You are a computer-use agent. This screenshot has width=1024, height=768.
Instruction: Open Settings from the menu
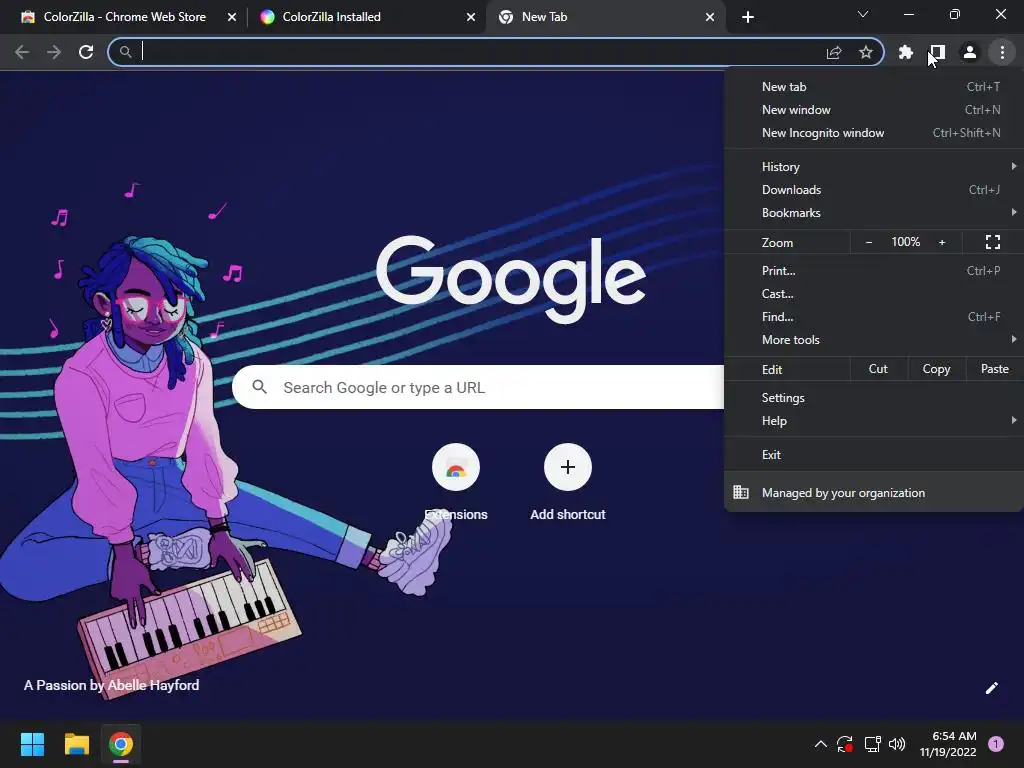874,398
